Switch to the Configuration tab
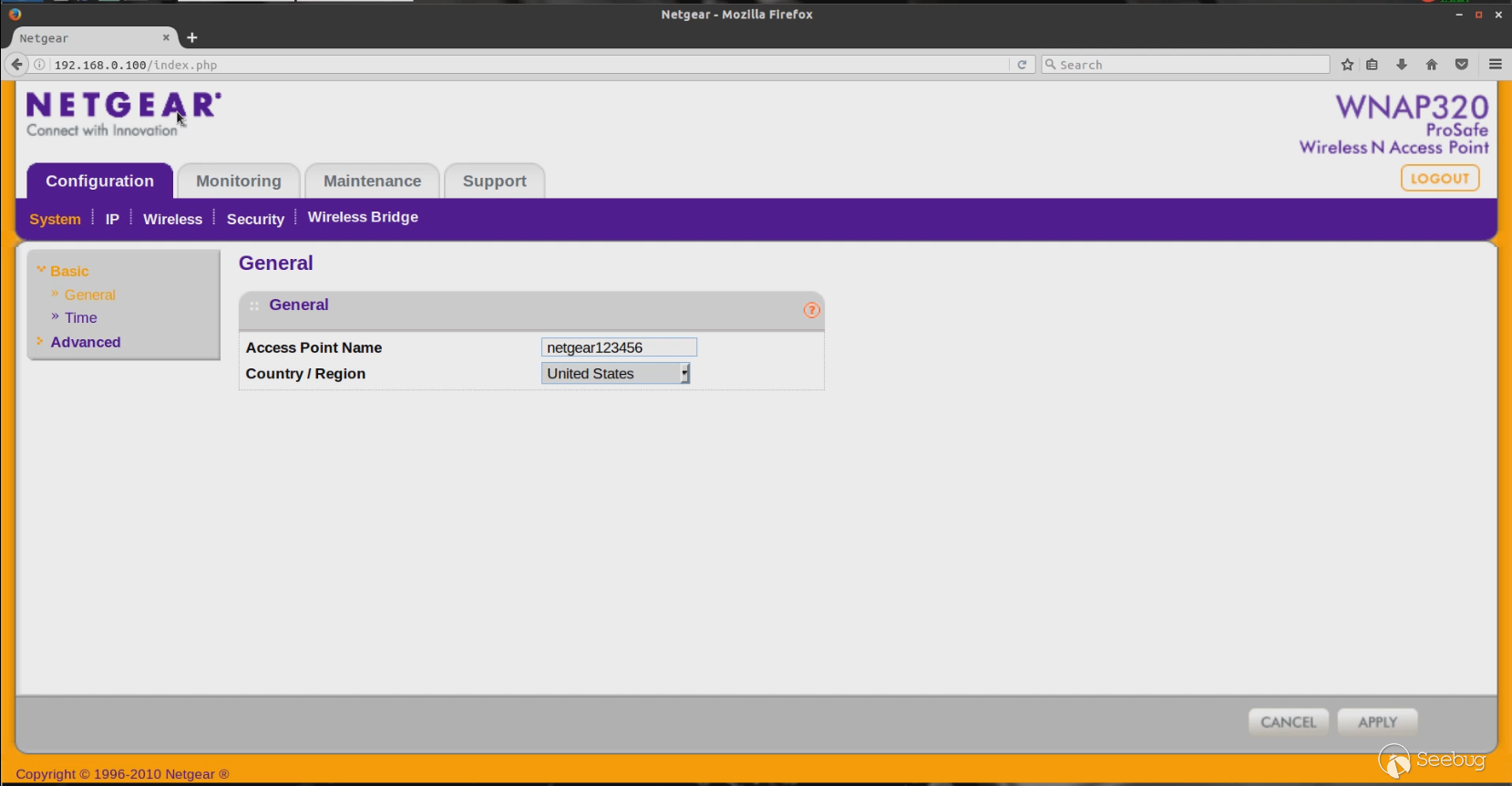Image resolution: width=1512 pixels, height=786 pixels. pyautogui.click(x=99, y=181)
